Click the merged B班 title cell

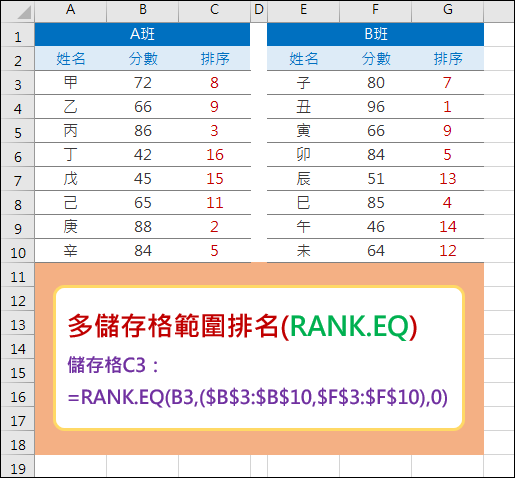point(375,34)
